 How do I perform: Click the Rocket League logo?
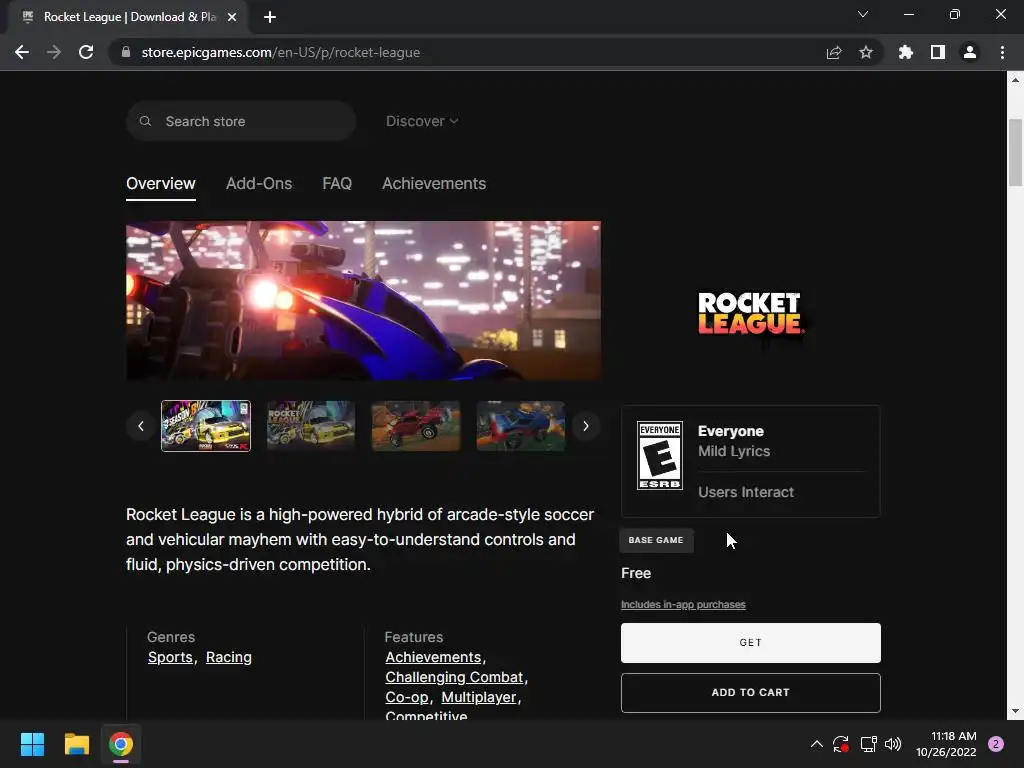tap(750, 313)
